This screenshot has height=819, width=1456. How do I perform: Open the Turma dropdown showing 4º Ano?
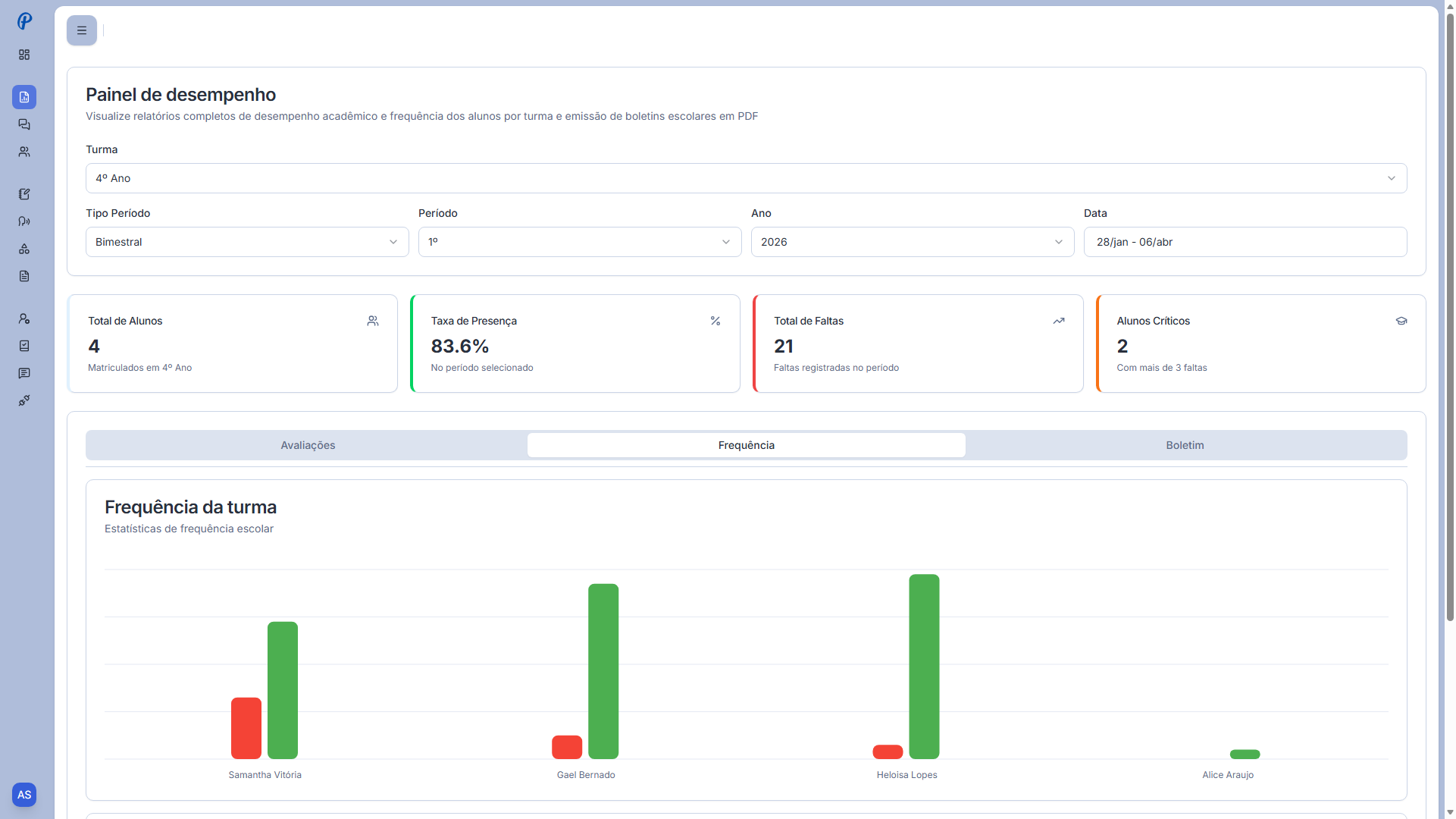(x=746, y=178)
